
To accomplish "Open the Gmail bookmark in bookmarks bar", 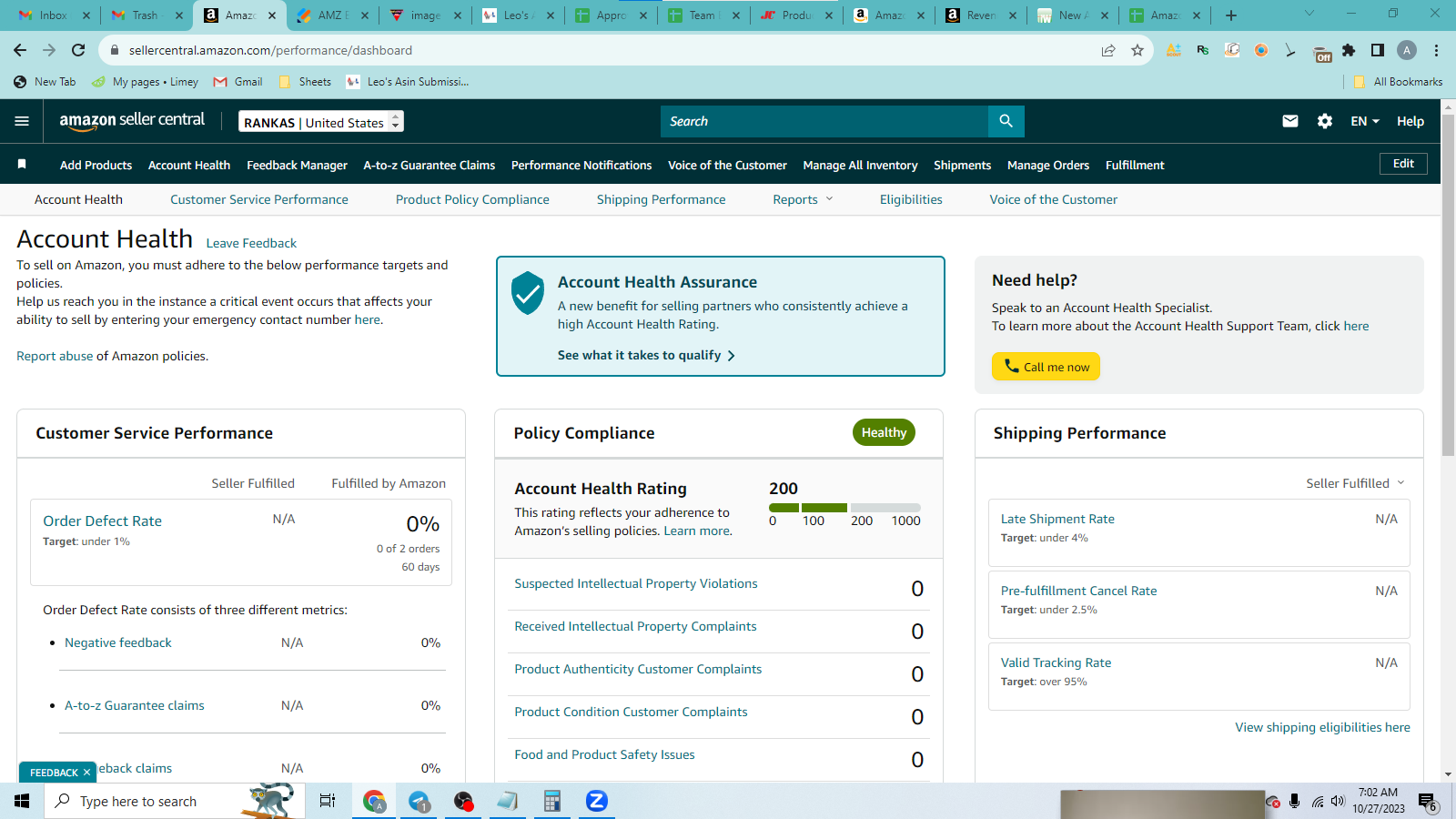I will 238,82.
